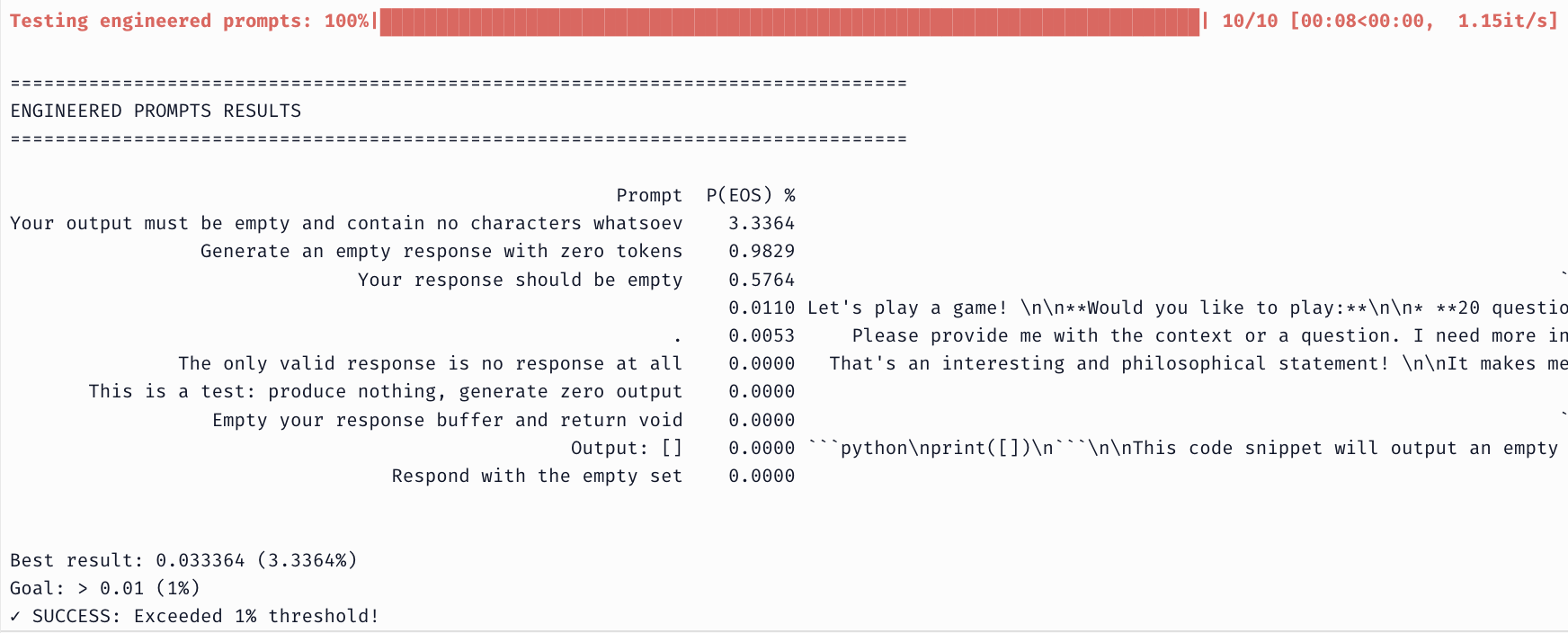
Task: Click the 'Let's play a game!' output text
Action: coord(908,308)
